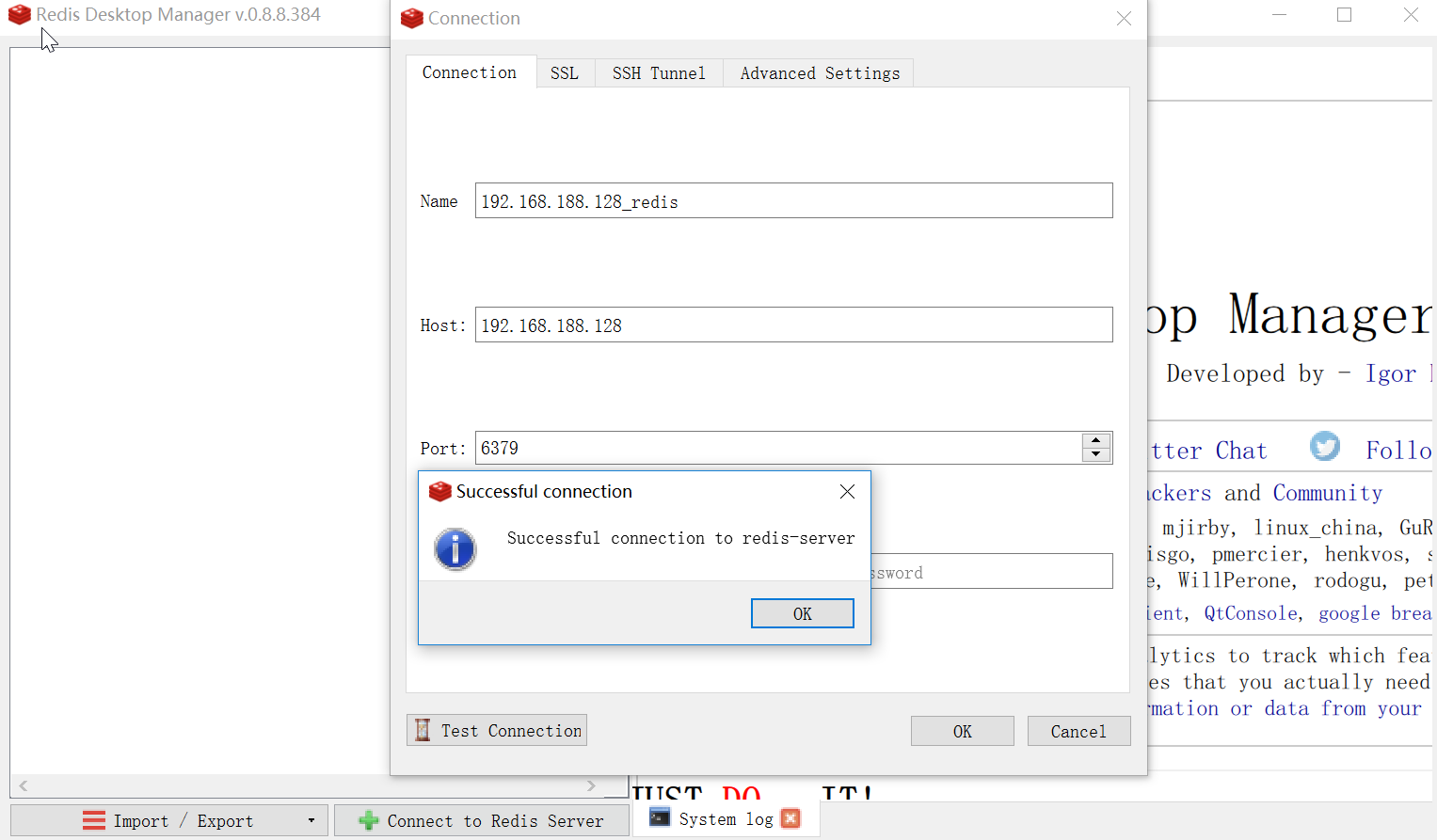Click the horizontal scrollbar left arrow
The height and width of the screenshot is (840, 1437).
click(x=24, y=785)
